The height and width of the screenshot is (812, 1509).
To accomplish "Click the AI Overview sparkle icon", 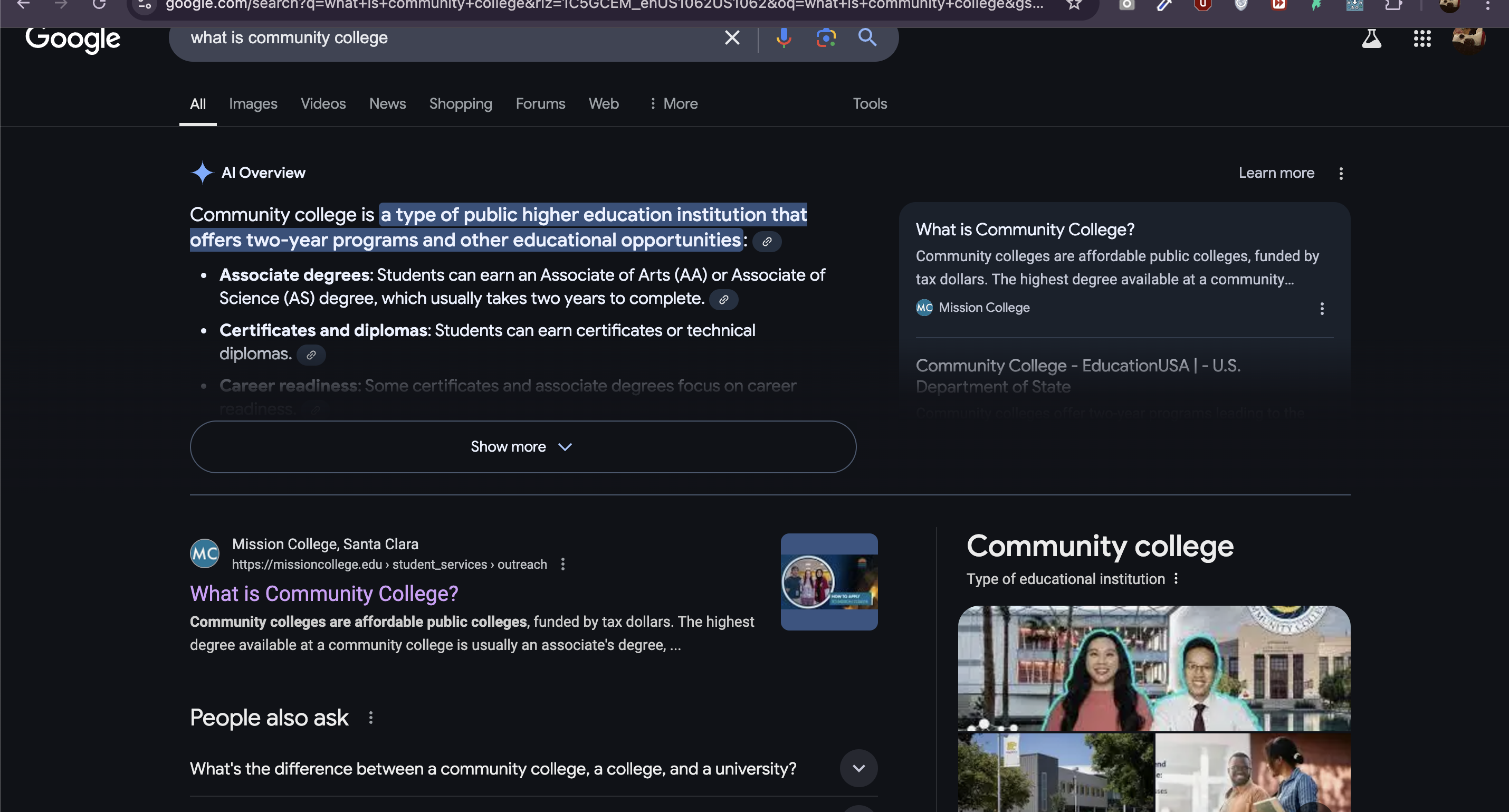I will pyautogui.click(x=202, y=173).
